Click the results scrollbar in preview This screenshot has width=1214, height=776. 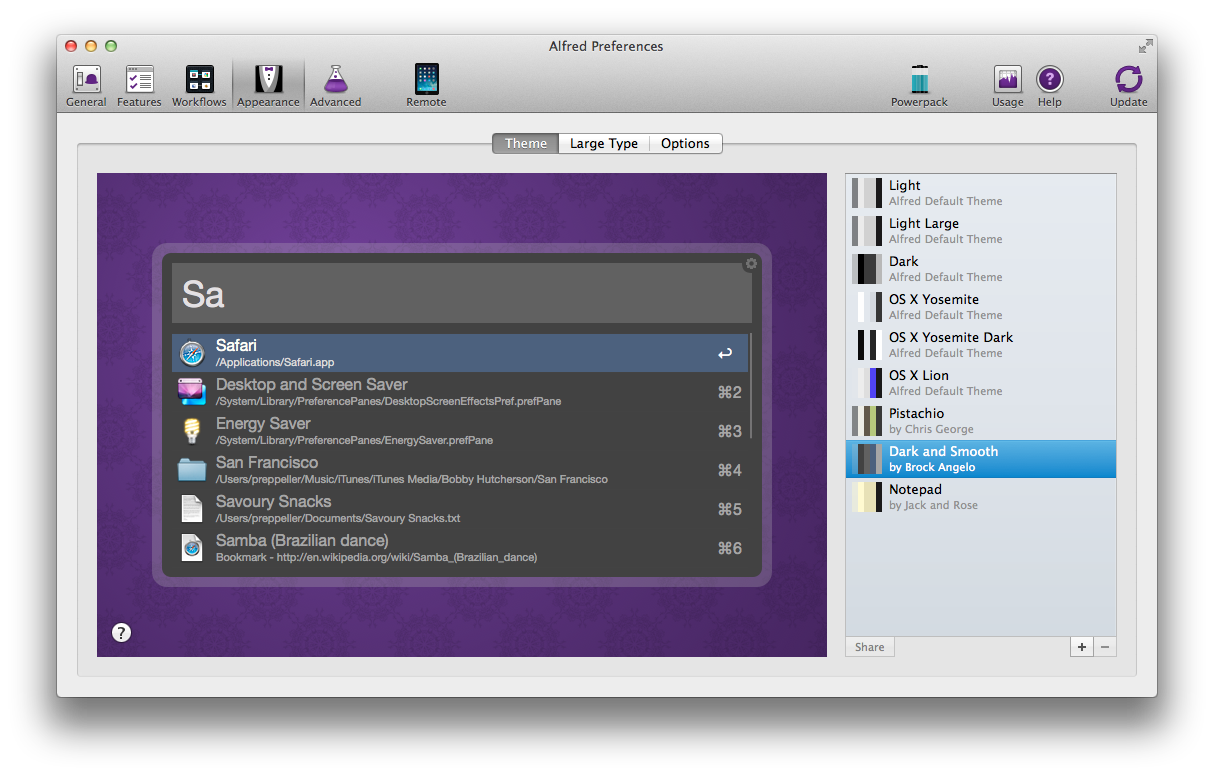[x=749, y=386]
